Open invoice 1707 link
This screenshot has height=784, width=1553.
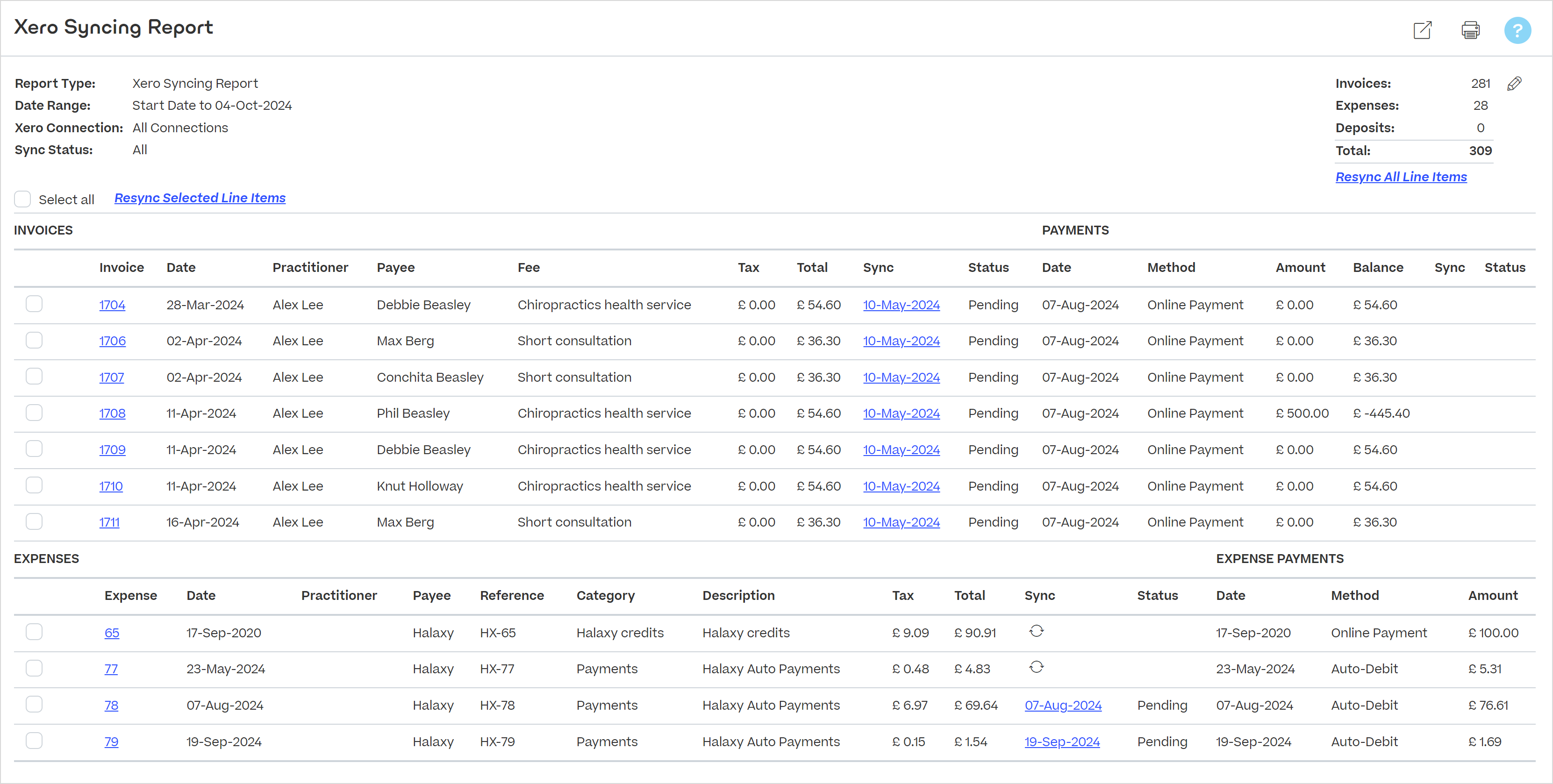(112, 377)
